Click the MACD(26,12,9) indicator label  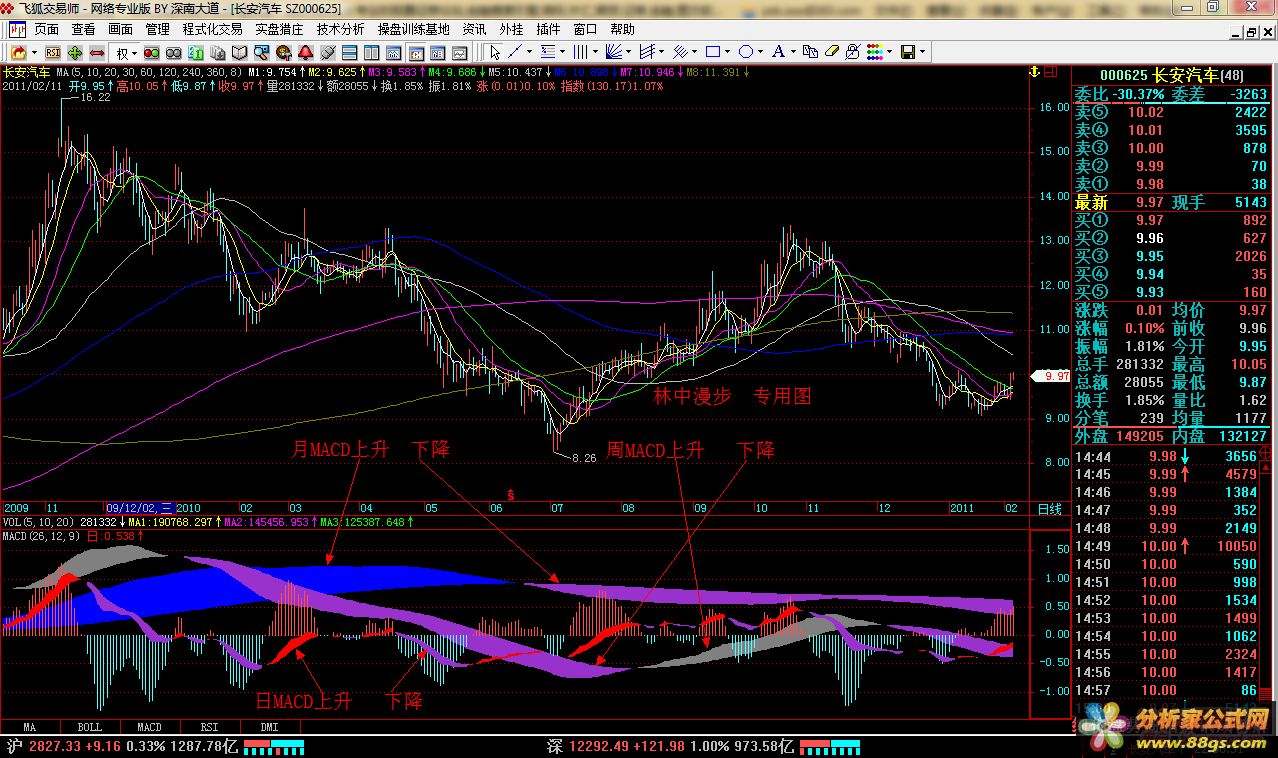coord(40,536)
